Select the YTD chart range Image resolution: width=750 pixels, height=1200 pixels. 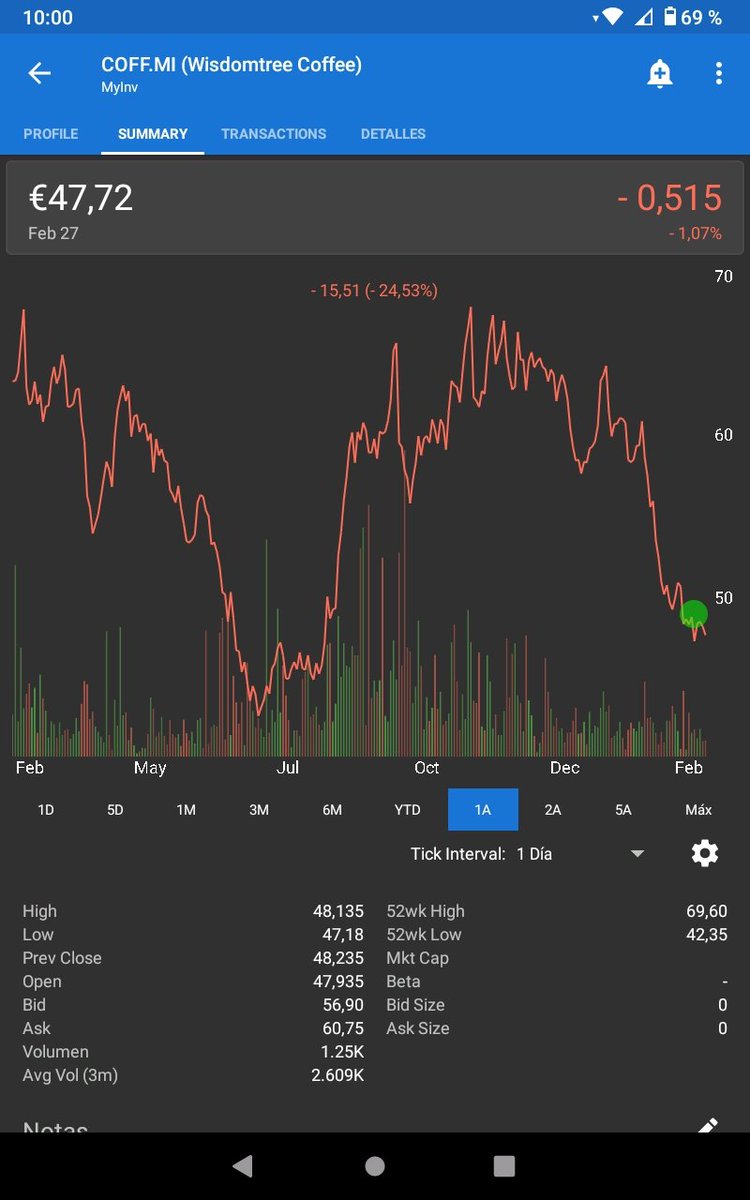point(408,810)
